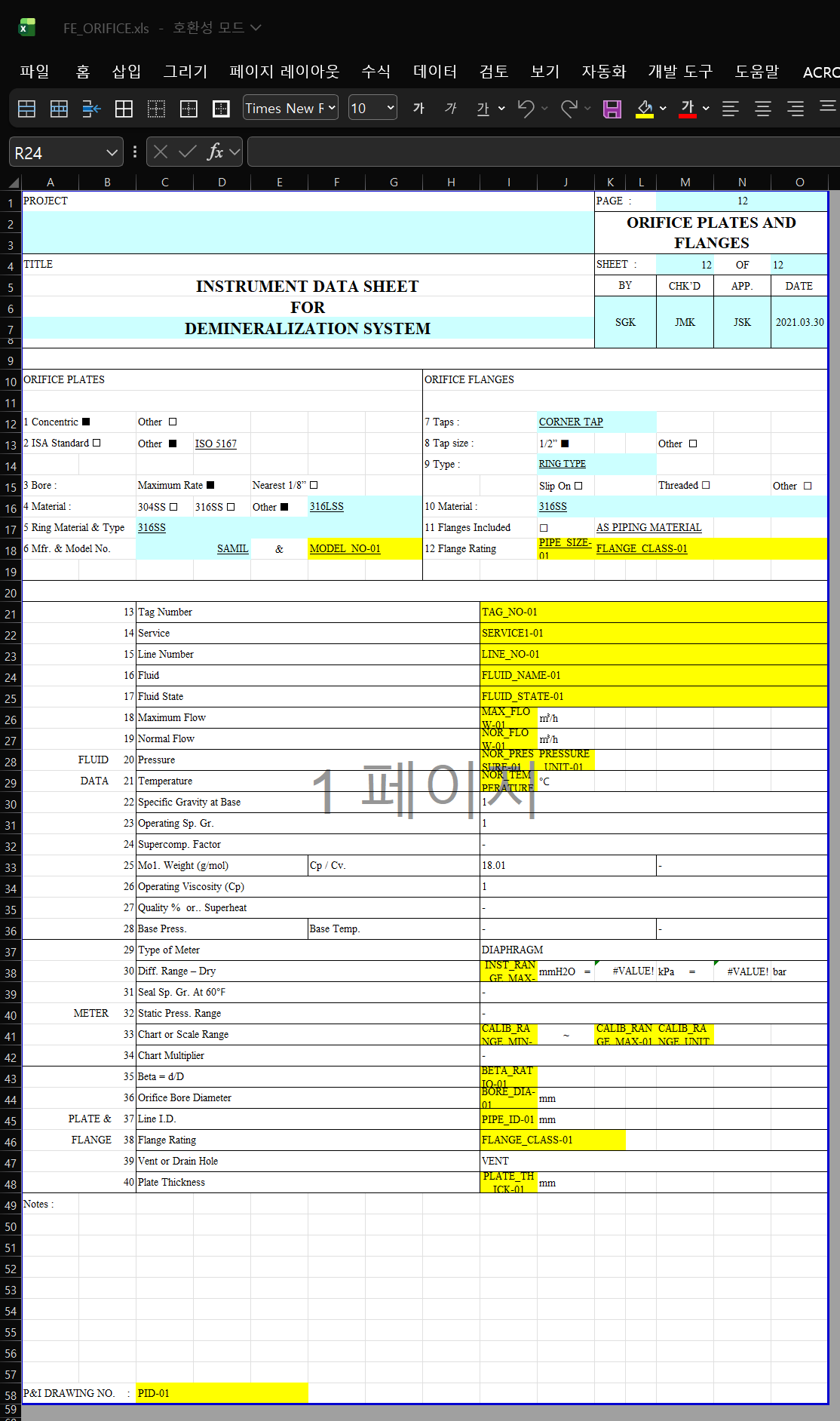840x1421 pixels.
Task: Switch to the 삽입 tab
Action: click(x=127, y=72)
